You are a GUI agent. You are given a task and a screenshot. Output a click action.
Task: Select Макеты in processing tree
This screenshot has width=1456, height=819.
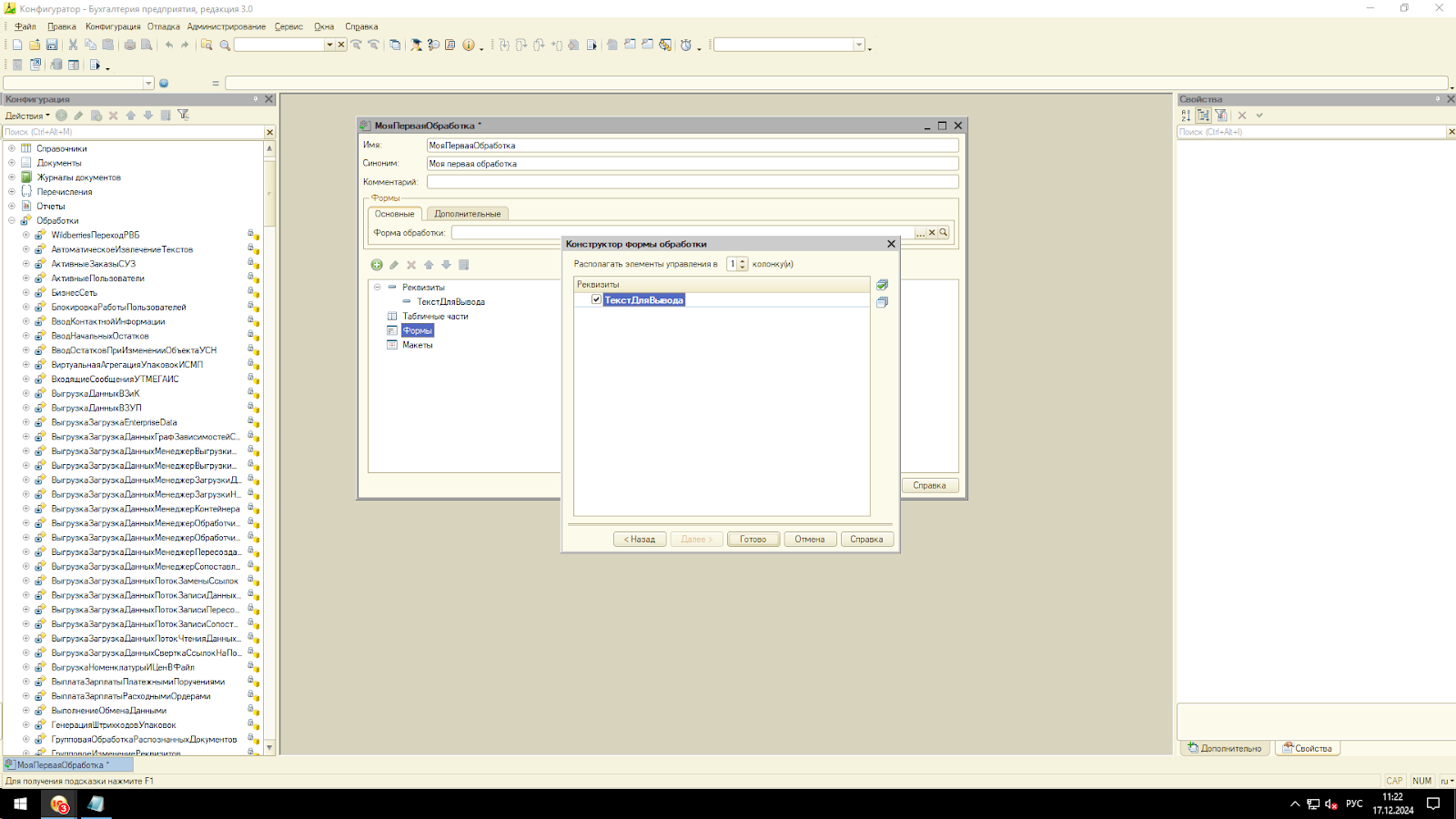[418, 345]
